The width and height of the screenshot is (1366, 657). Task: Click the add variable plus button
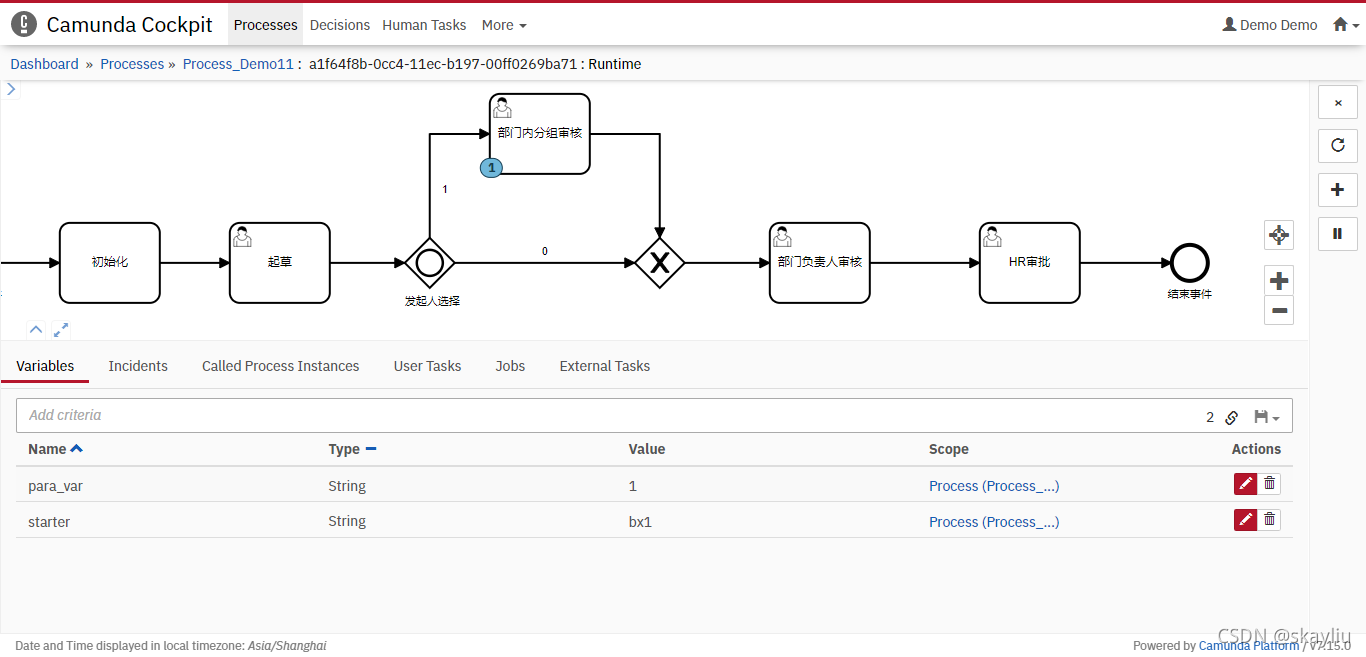(x=1338, y=189)
